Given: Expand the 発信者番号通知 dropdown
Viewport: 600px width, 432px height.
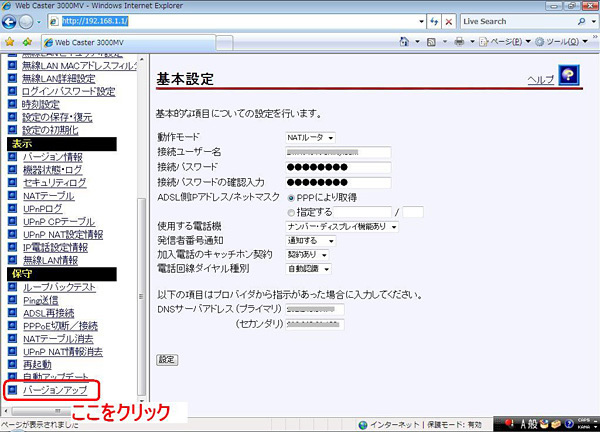Looking at the screenshot, I should (x=310, y=241).
